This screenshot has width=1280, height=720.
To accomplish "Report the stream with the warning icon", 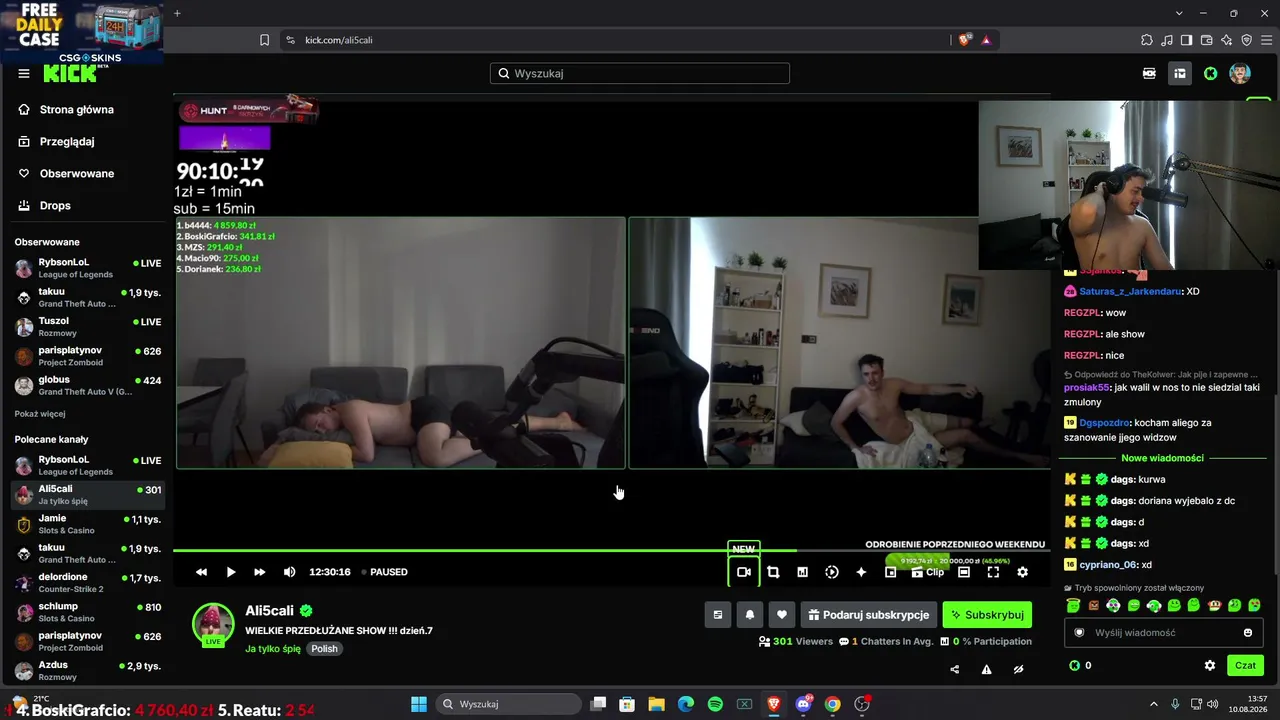I will point(986,670).
